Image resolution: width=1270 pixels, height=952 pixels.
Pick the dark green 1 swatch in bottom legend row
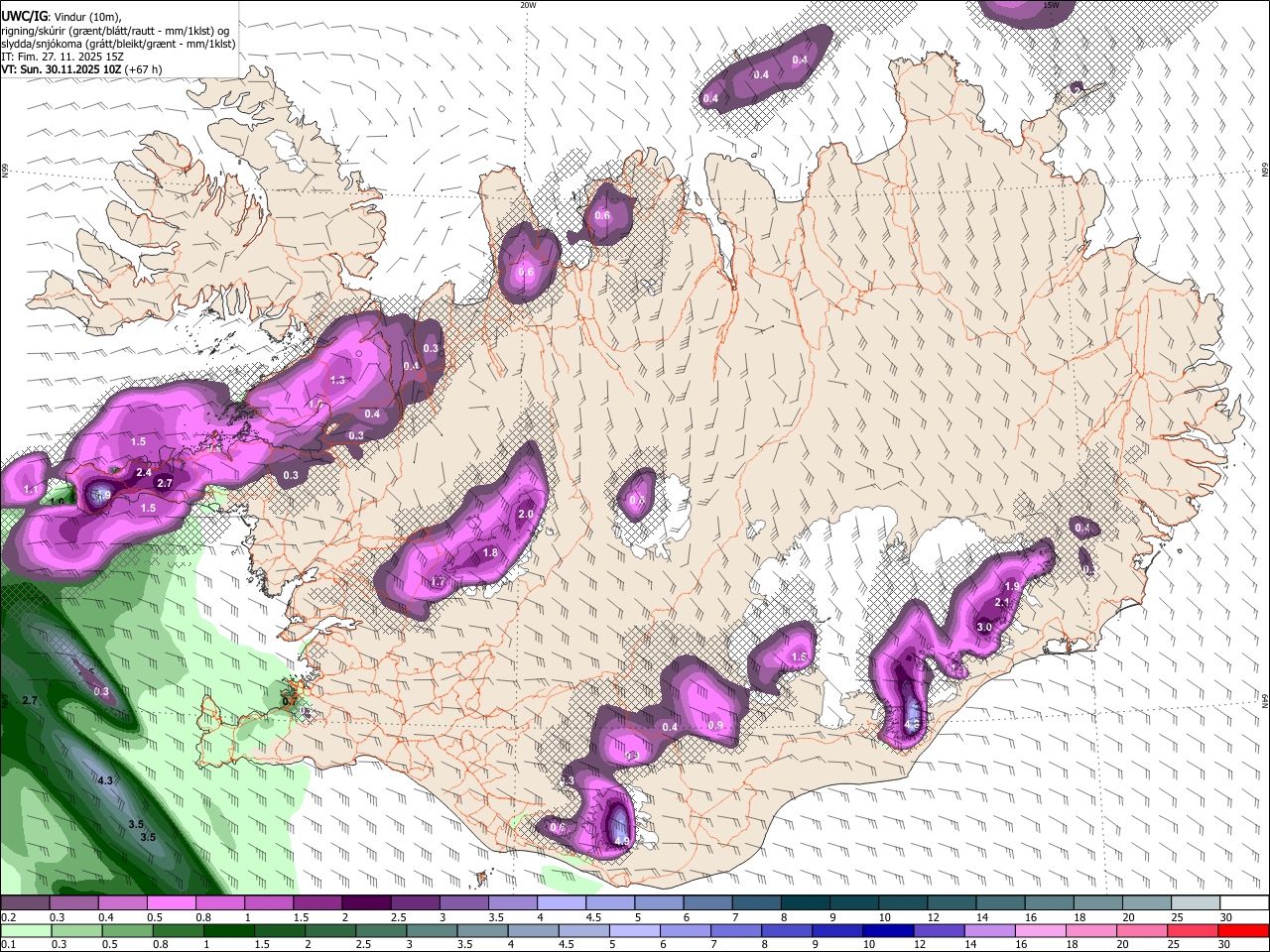click(228, 930)
